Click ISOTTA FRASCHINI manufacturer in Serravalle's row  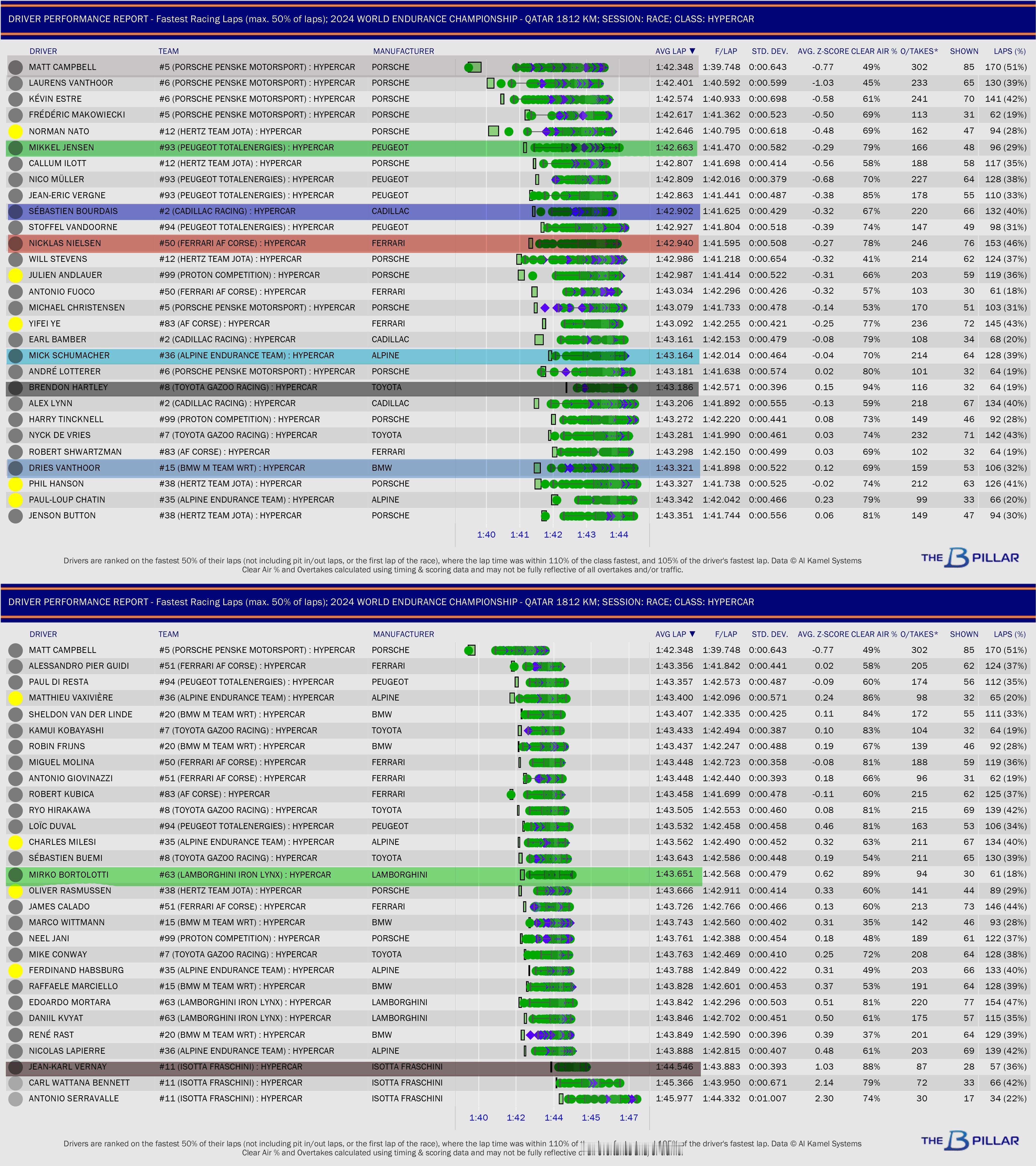pyautogui.click(x=407, y=1099)
